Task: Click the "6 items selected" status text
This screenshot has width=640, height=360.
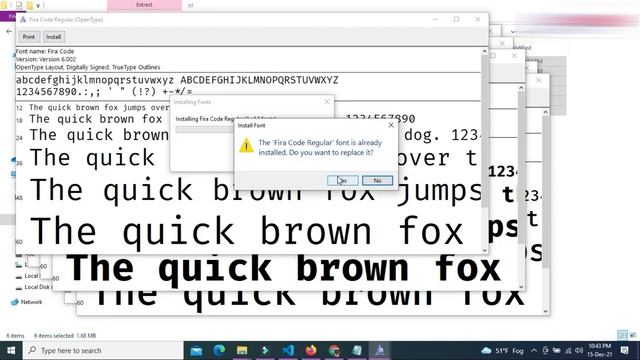Action: pos(53,336)
